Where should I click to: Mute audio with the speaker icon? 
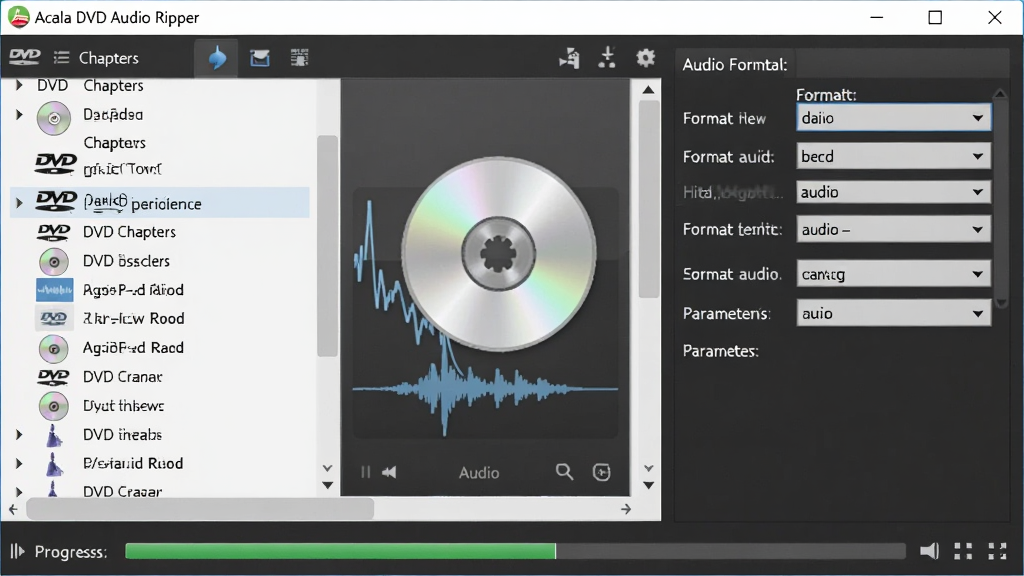[x=929, y=551]
